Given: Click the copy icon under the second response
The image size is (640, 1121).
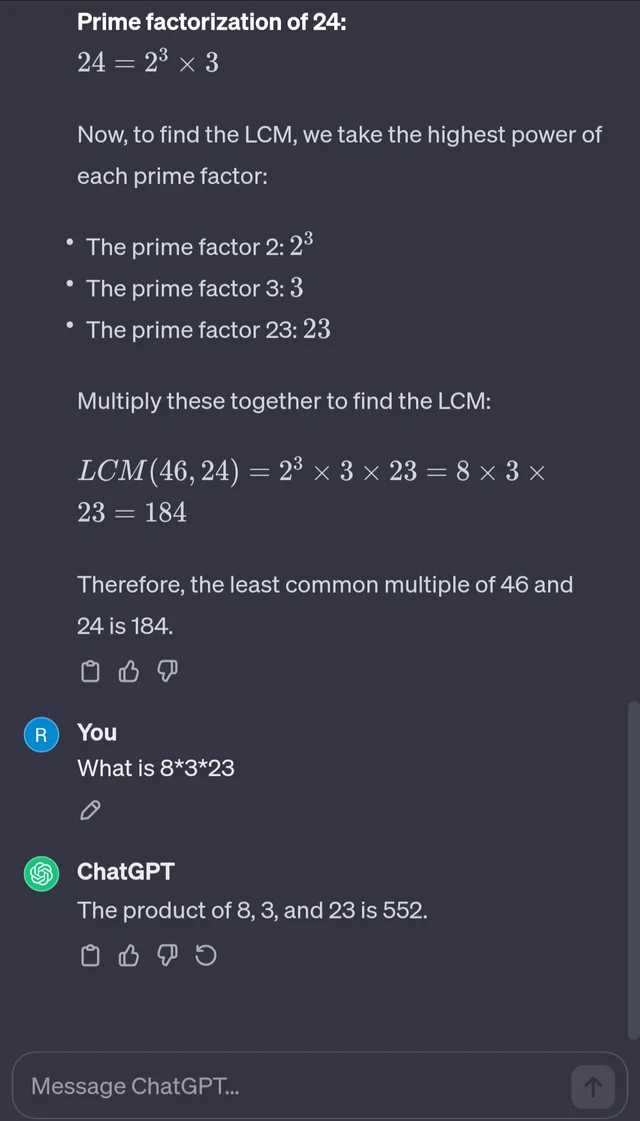Looking at the screenshot, I should [x=90, y=955].
